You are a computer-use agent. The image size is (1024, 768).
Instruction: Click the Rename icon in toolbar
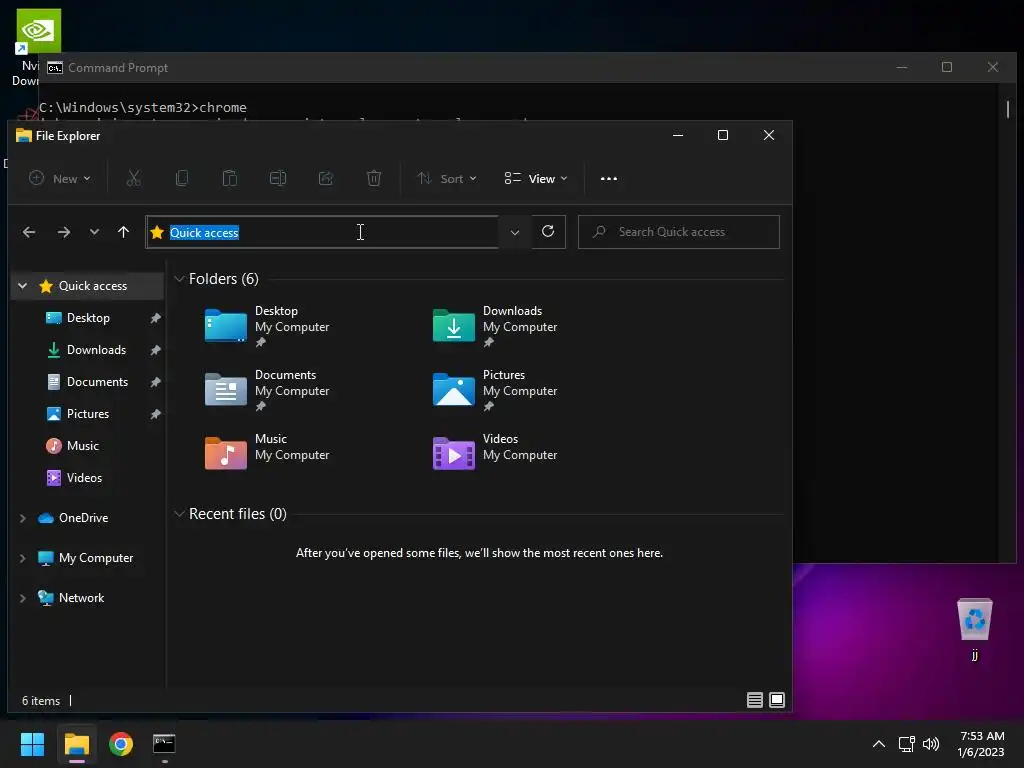tap(278, 178)
